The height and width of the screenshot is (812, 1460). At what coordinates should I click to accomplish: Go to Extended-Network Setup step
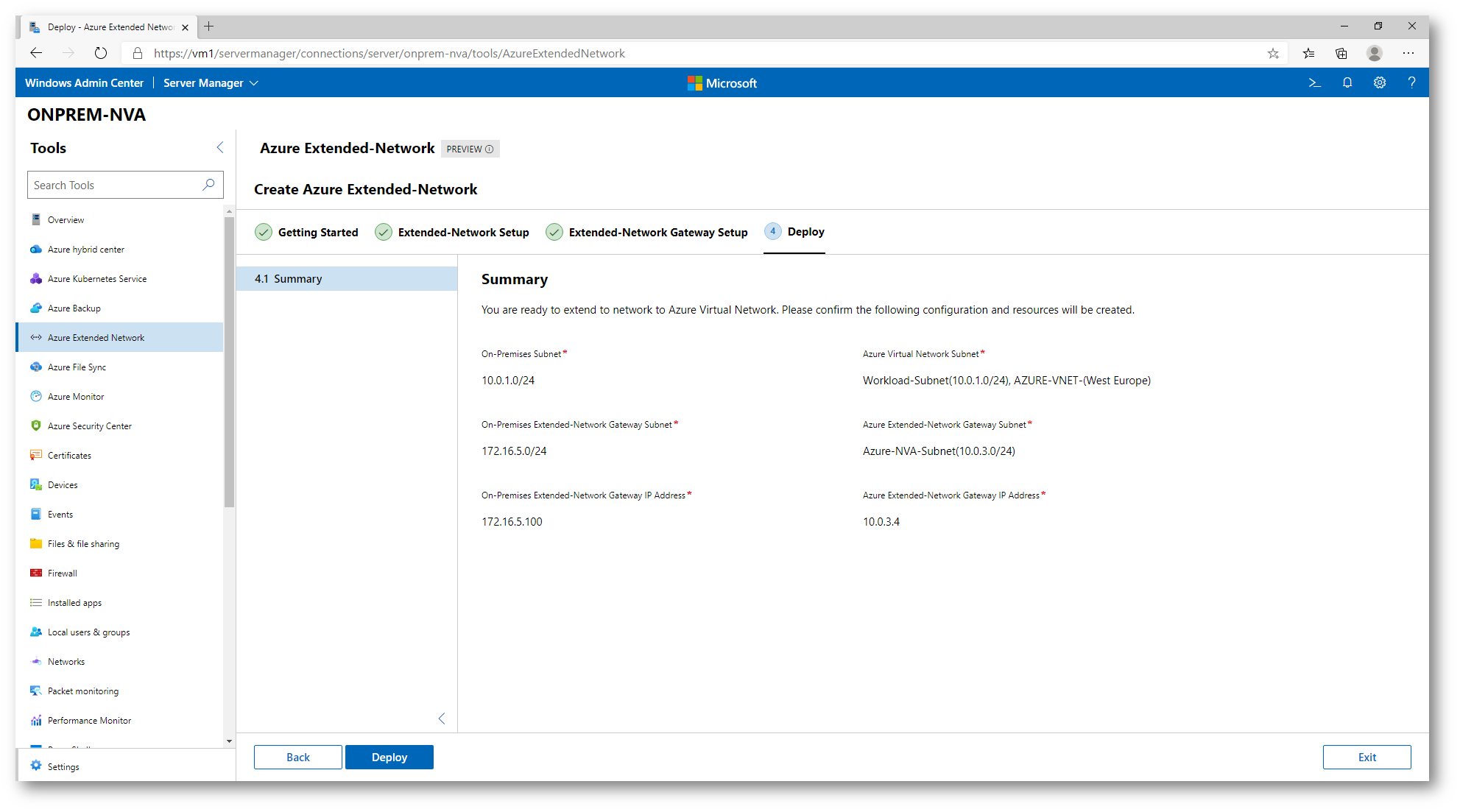[452, 233]
